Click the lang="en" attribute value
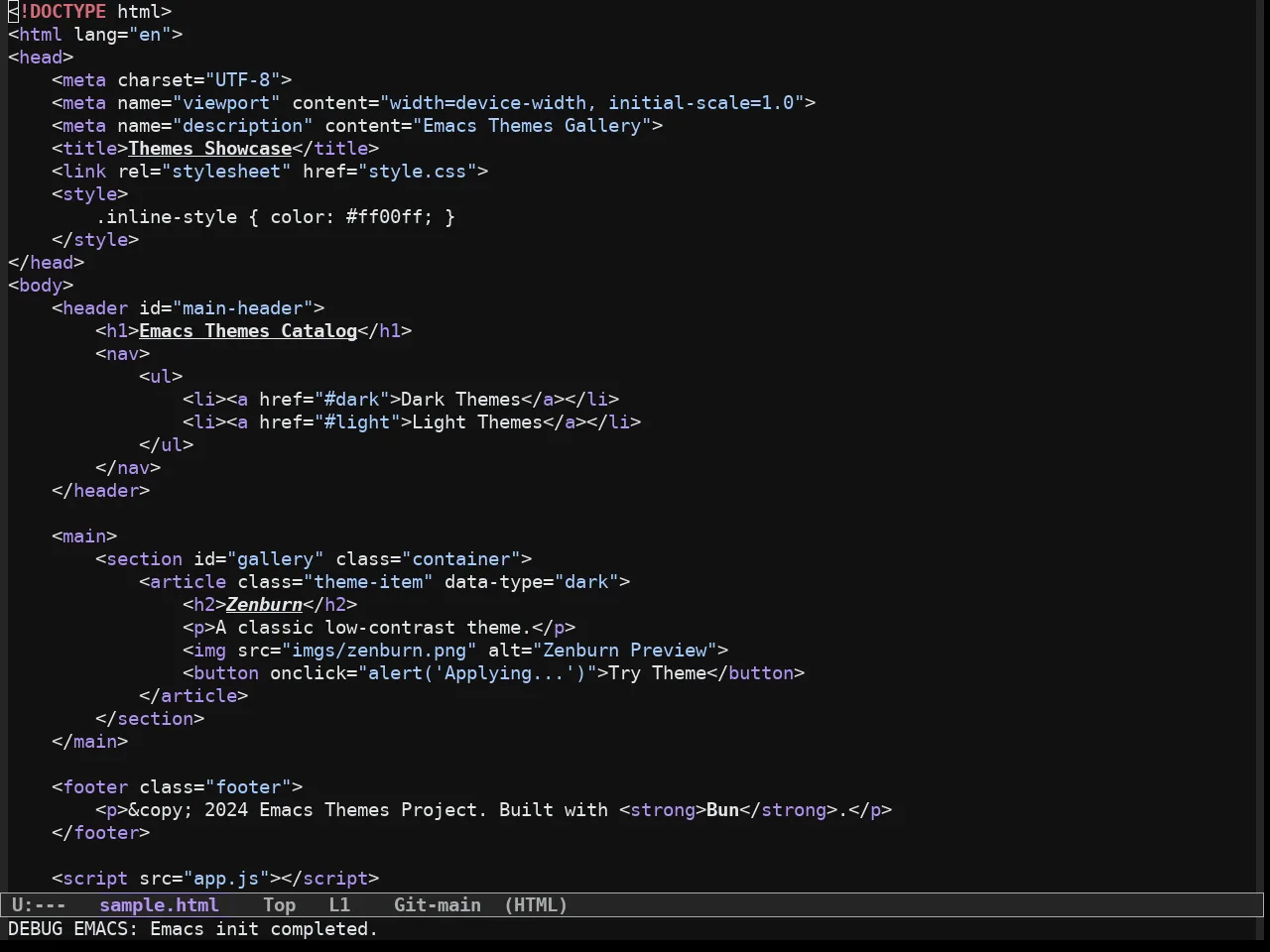 coord(150,35)
